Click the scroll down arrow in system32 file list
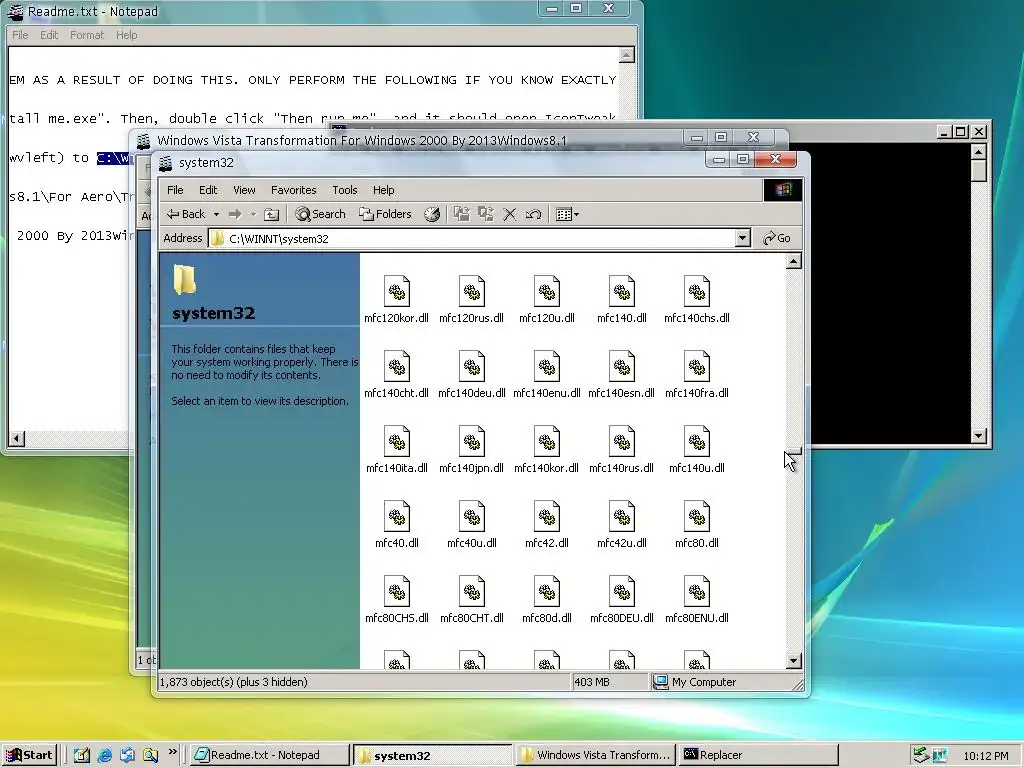Image resolution: width=1024 pixels, height=768 pixels. click(x=793, y=661)
